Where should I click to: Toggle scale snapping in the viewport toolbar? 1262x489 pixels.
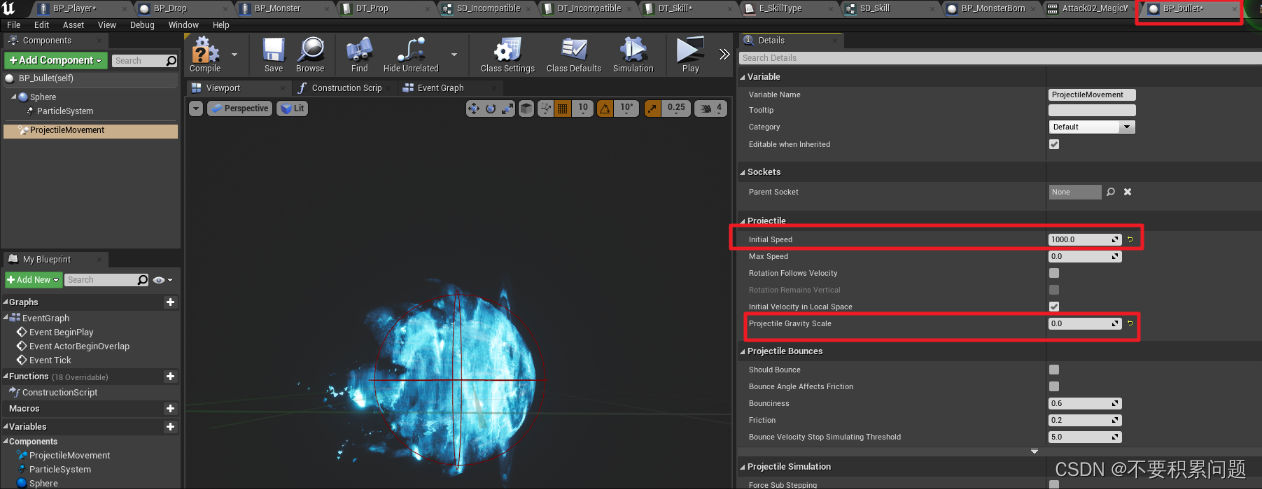(x=651, y=108)
